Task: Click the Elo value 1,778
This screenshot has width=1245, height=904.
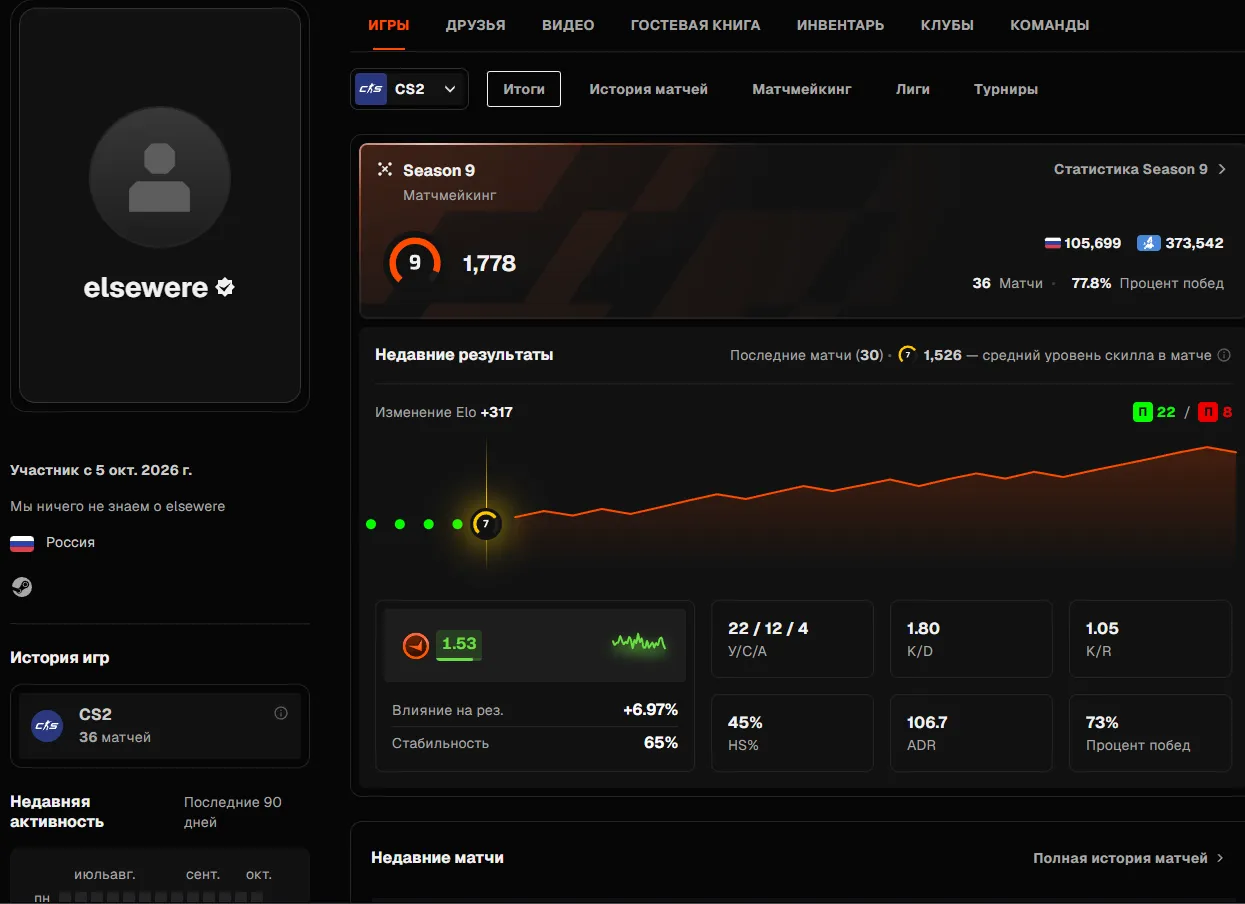Action: pos(489,264)
